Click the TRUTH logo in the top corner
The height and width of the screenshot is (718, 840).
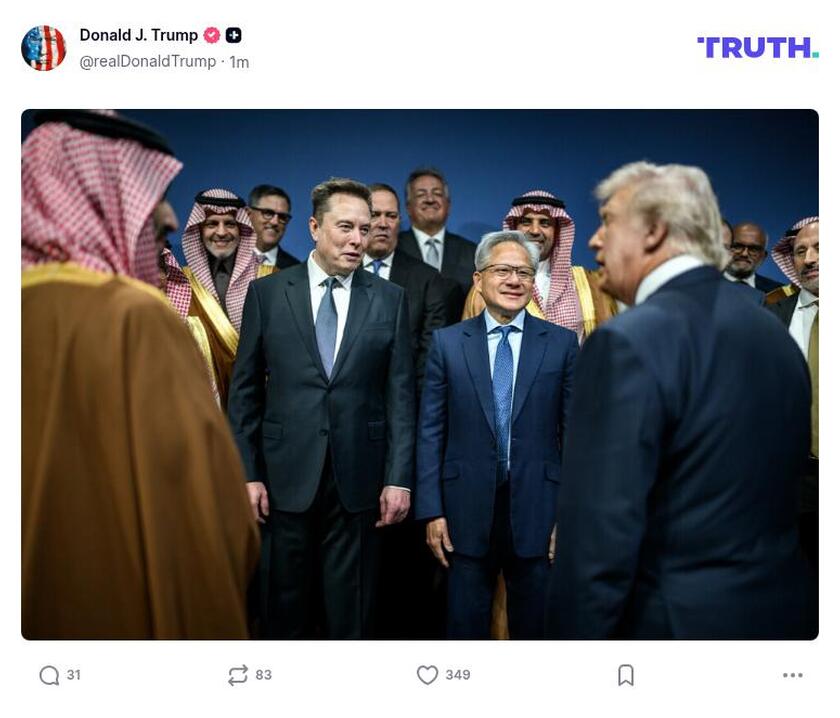[x=757, y=44]
